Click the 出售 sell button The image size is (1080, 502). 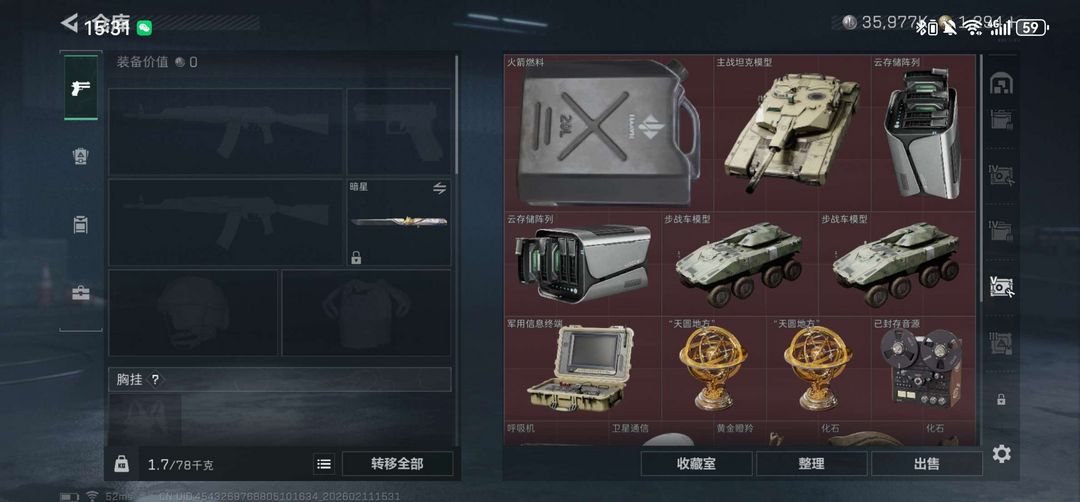point(926,464)
